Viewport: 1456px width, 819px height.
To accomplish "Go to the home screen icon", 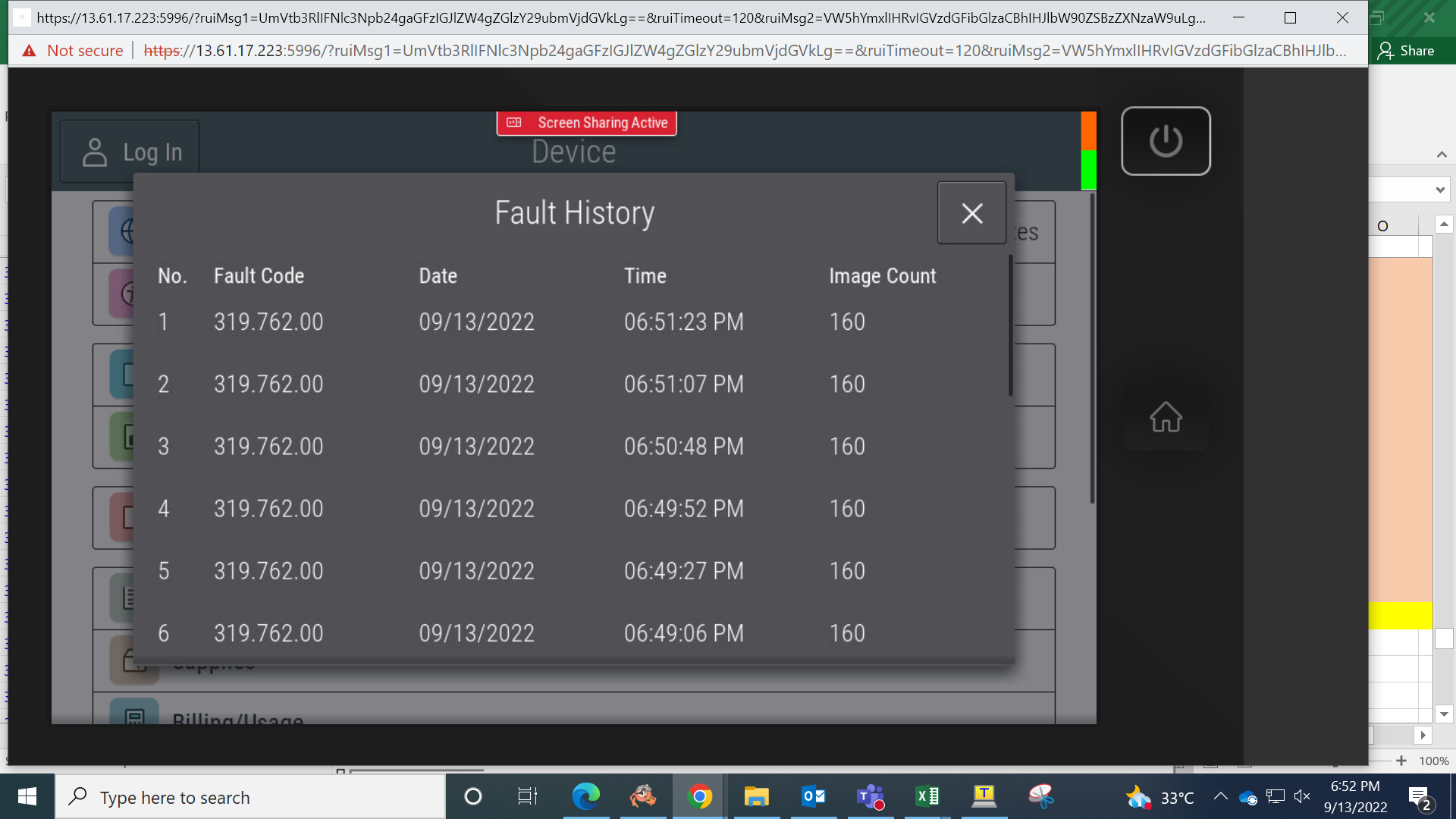I will pos(1166,417).
